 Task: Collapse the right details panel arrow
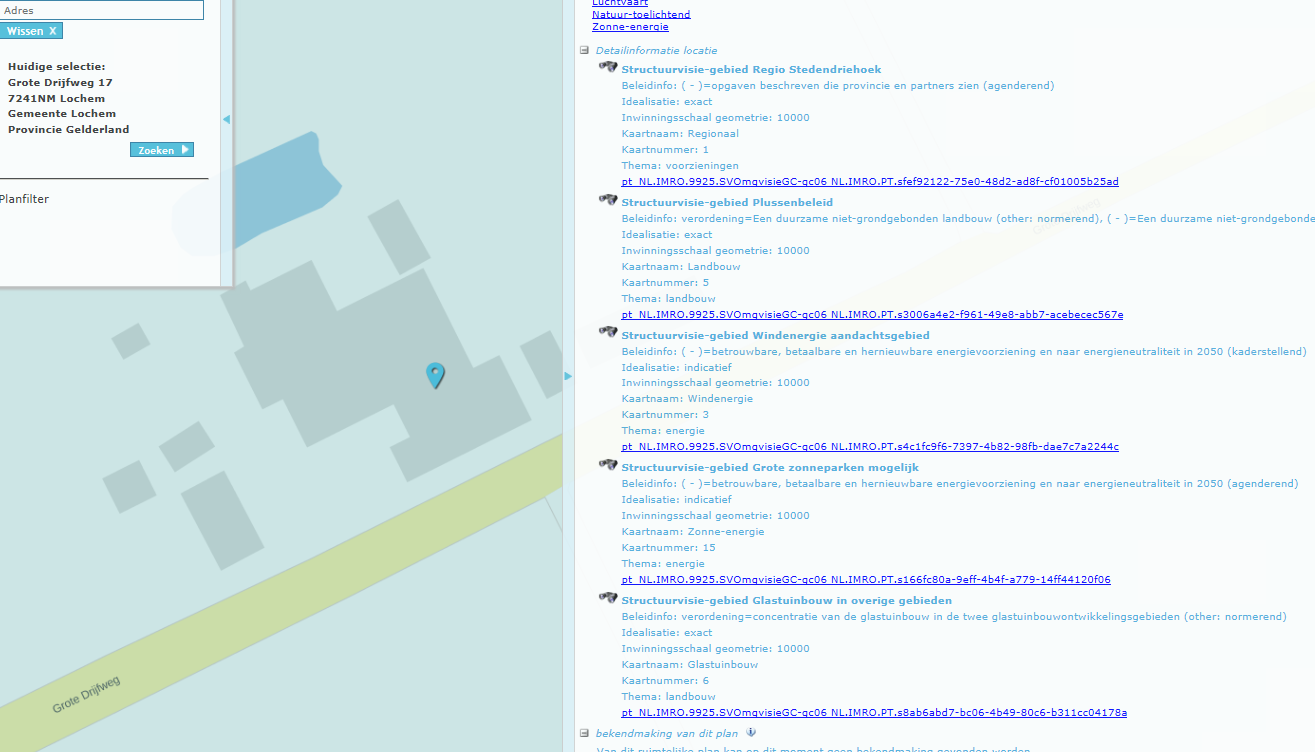coord(568,376)
